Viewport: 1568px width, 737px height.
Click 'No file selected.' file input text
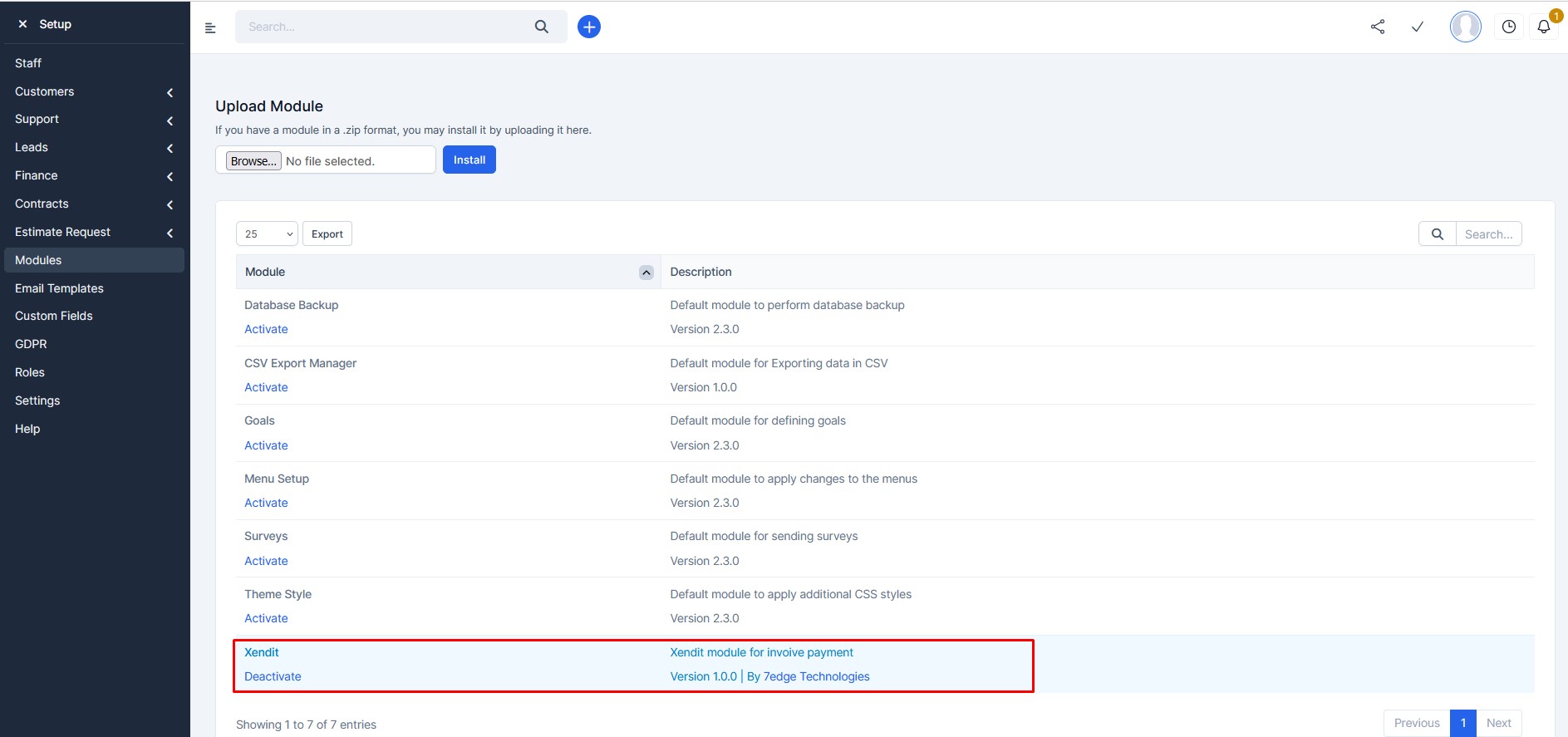point(330,161)
